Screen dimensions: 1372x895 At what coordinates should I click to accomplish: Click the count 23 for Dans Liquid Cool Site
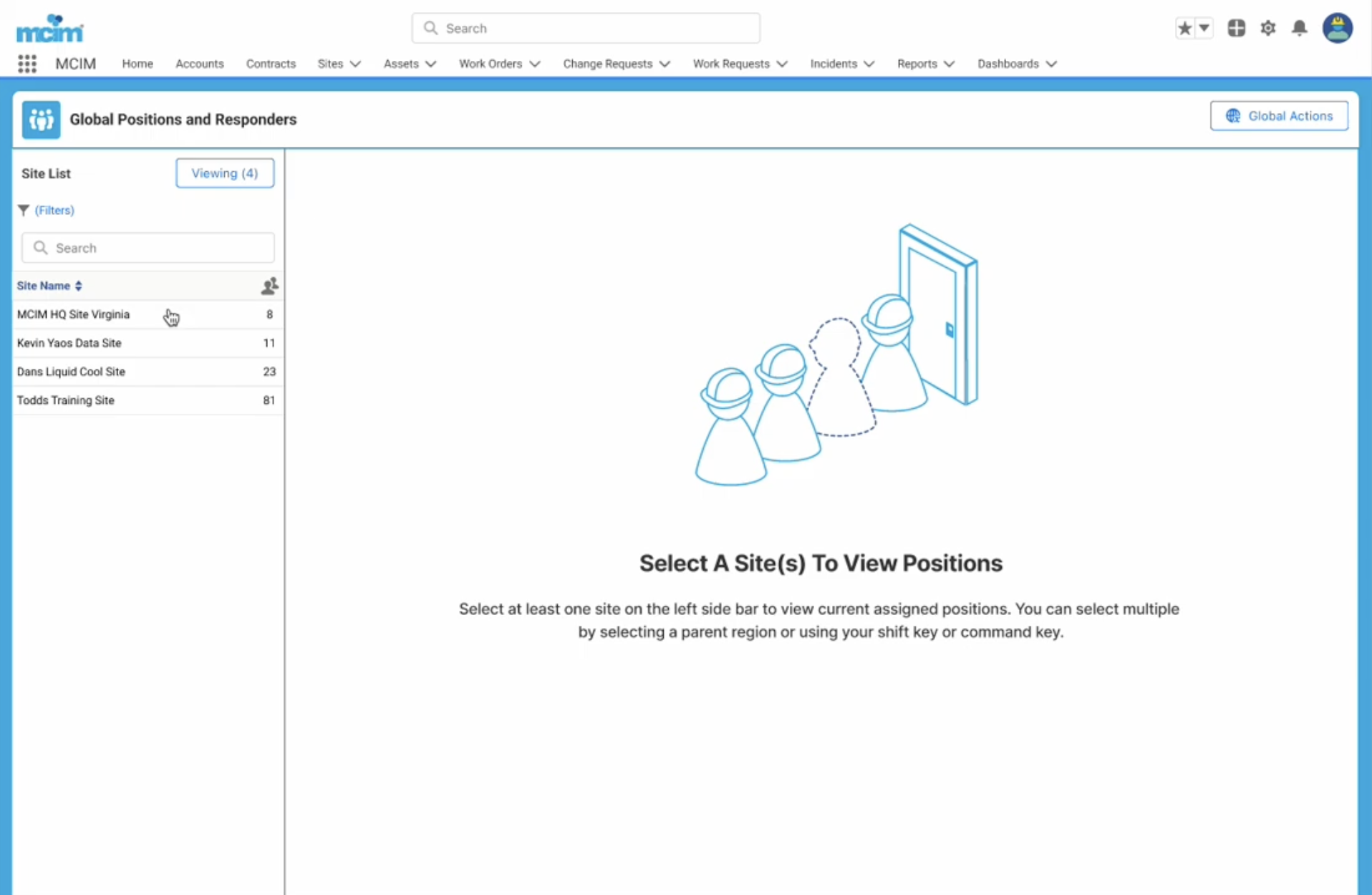pyautogui.click(x=269, y=372)
